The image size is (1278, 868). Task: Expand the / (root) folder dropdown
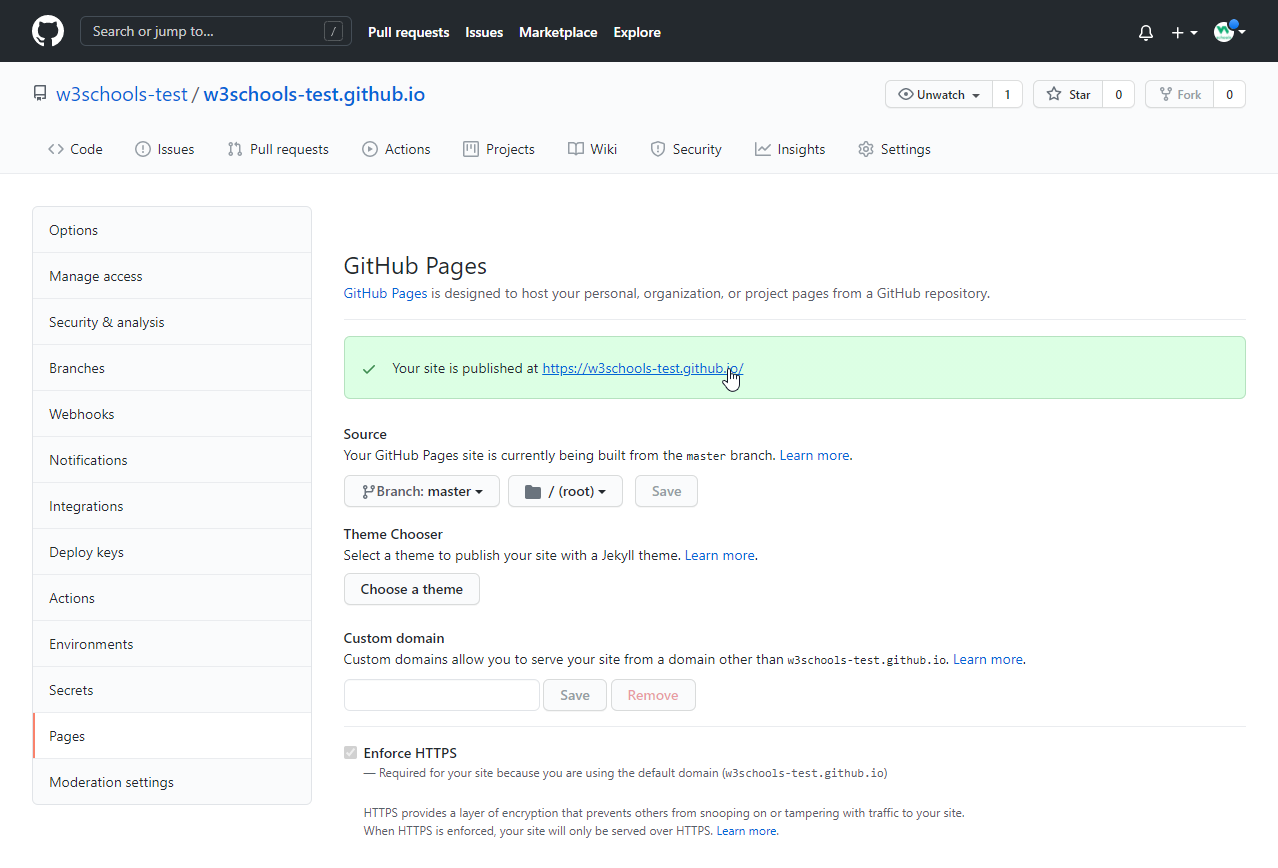[565, 491]
